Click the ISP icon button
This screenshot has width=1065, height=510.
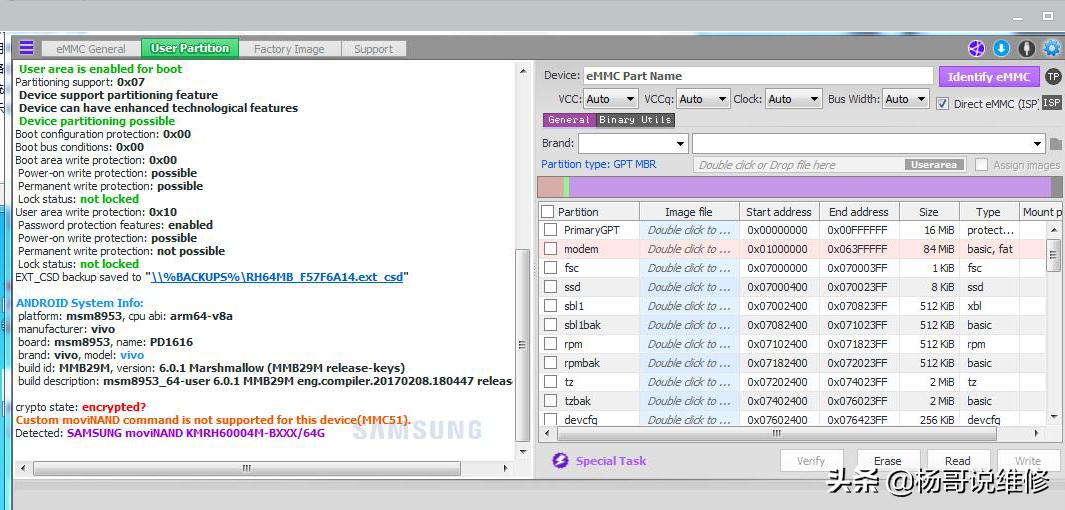click(1052, 102)
